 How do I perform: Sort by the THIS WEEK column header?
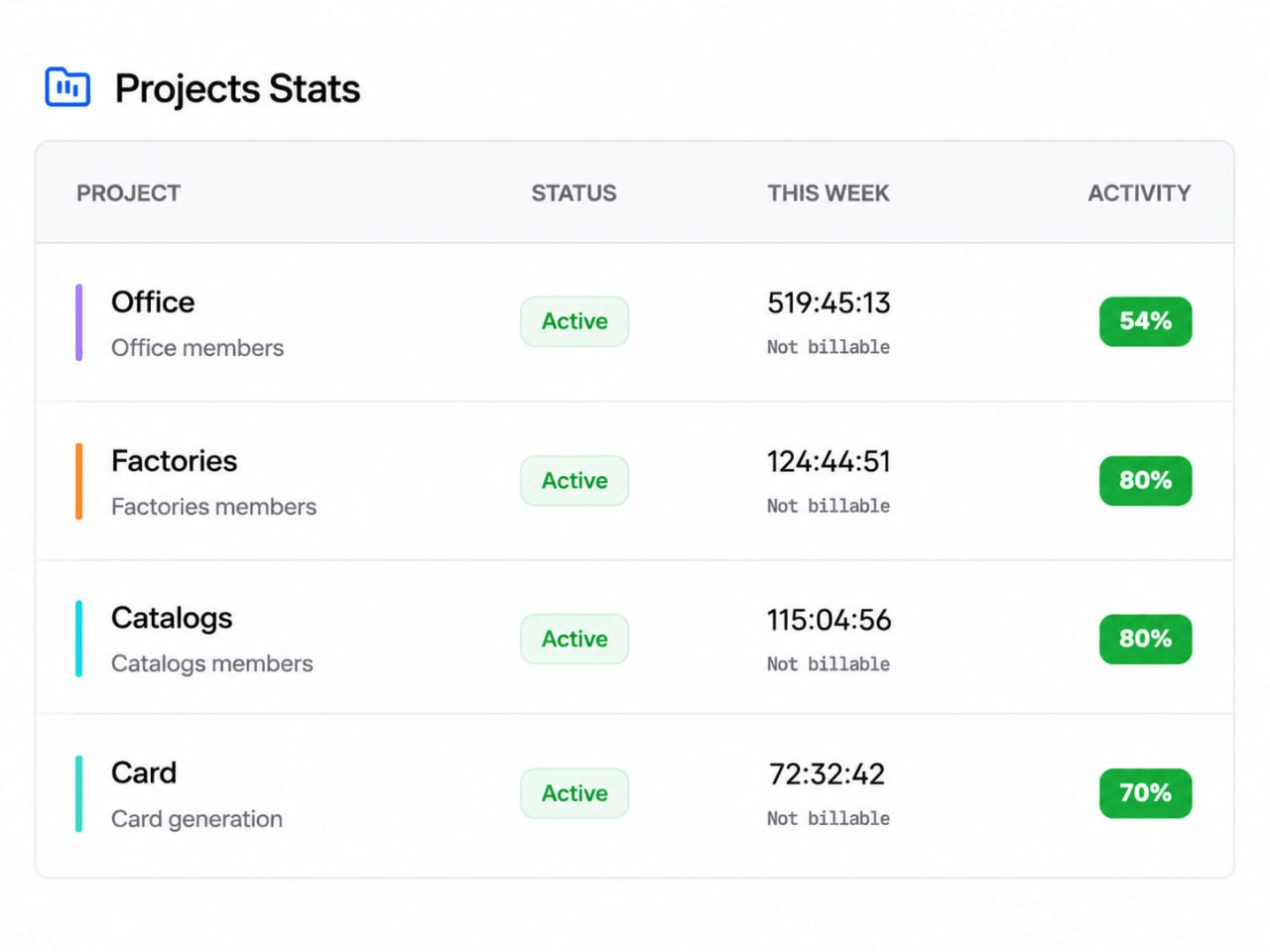[828, 193]
